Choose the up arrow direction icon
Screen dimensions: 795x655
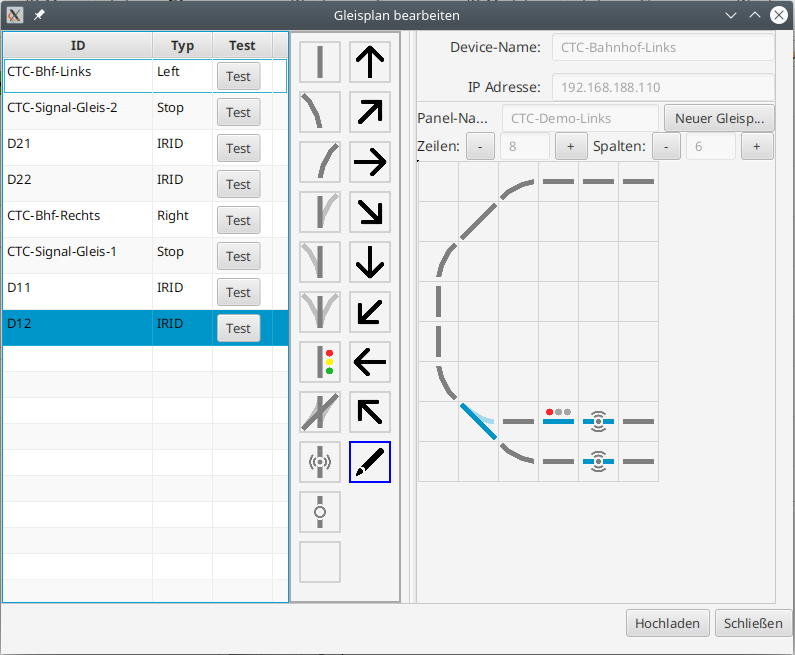click(x=370, y=62)
